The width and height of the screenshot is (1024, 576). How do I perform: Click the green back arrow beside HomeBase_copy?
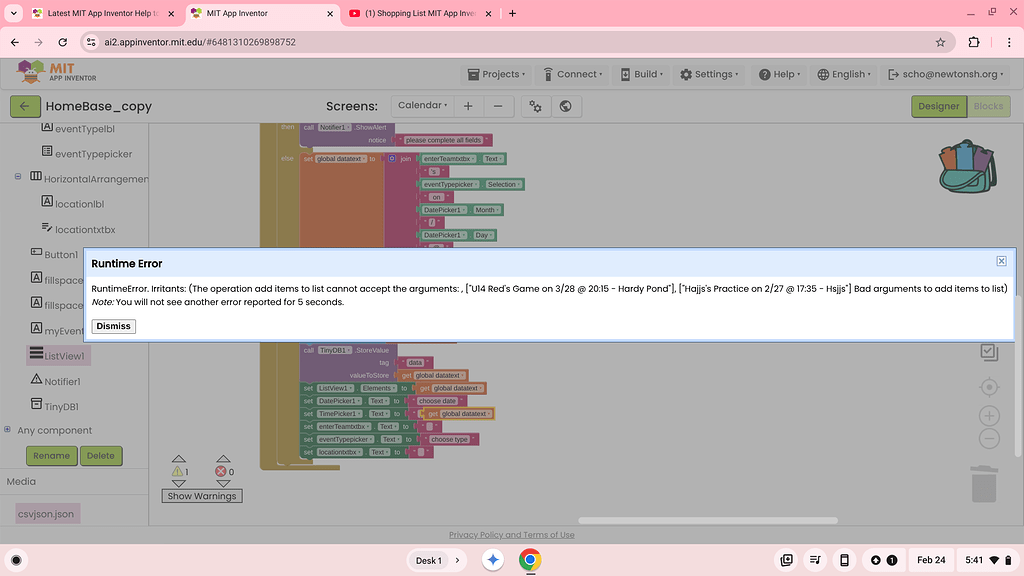[24, 107]
